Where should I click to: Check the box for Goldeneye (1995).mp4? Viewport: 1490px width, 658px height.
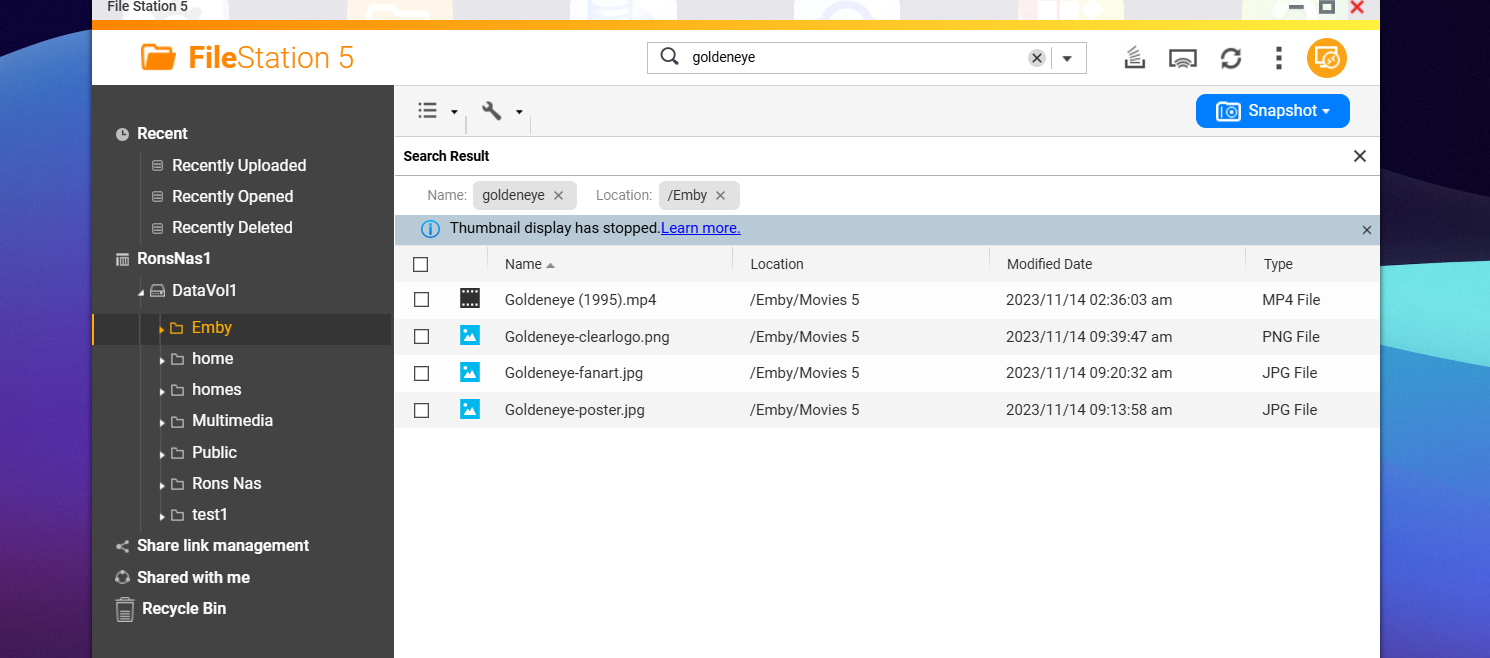[x=421, y=299]
